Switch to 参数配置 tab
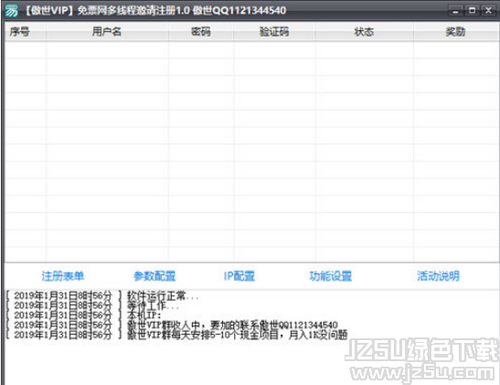The image size is (500, 385). point(155,276)
